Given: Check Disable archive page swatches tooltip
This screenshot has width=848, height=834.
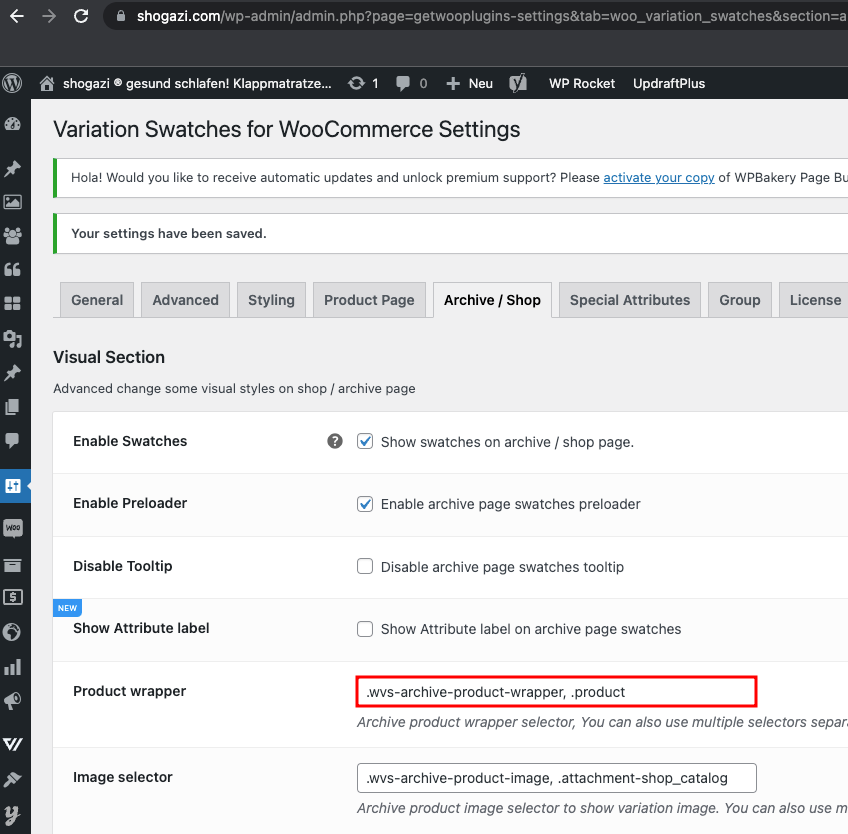Looking at the screenshot, I should tap(365, 566).
